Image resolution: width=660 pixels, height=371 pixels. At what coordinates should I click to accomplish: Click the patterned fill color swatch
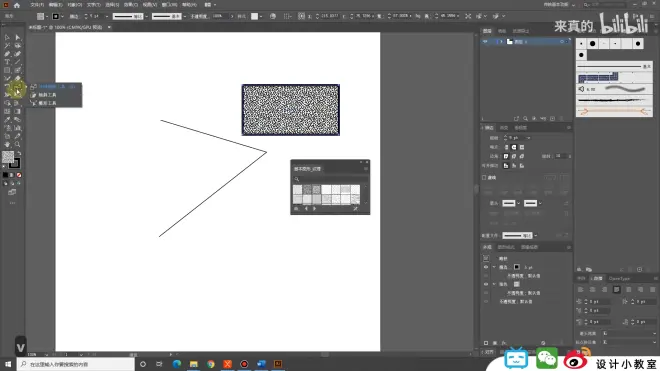tap(8, 157)
